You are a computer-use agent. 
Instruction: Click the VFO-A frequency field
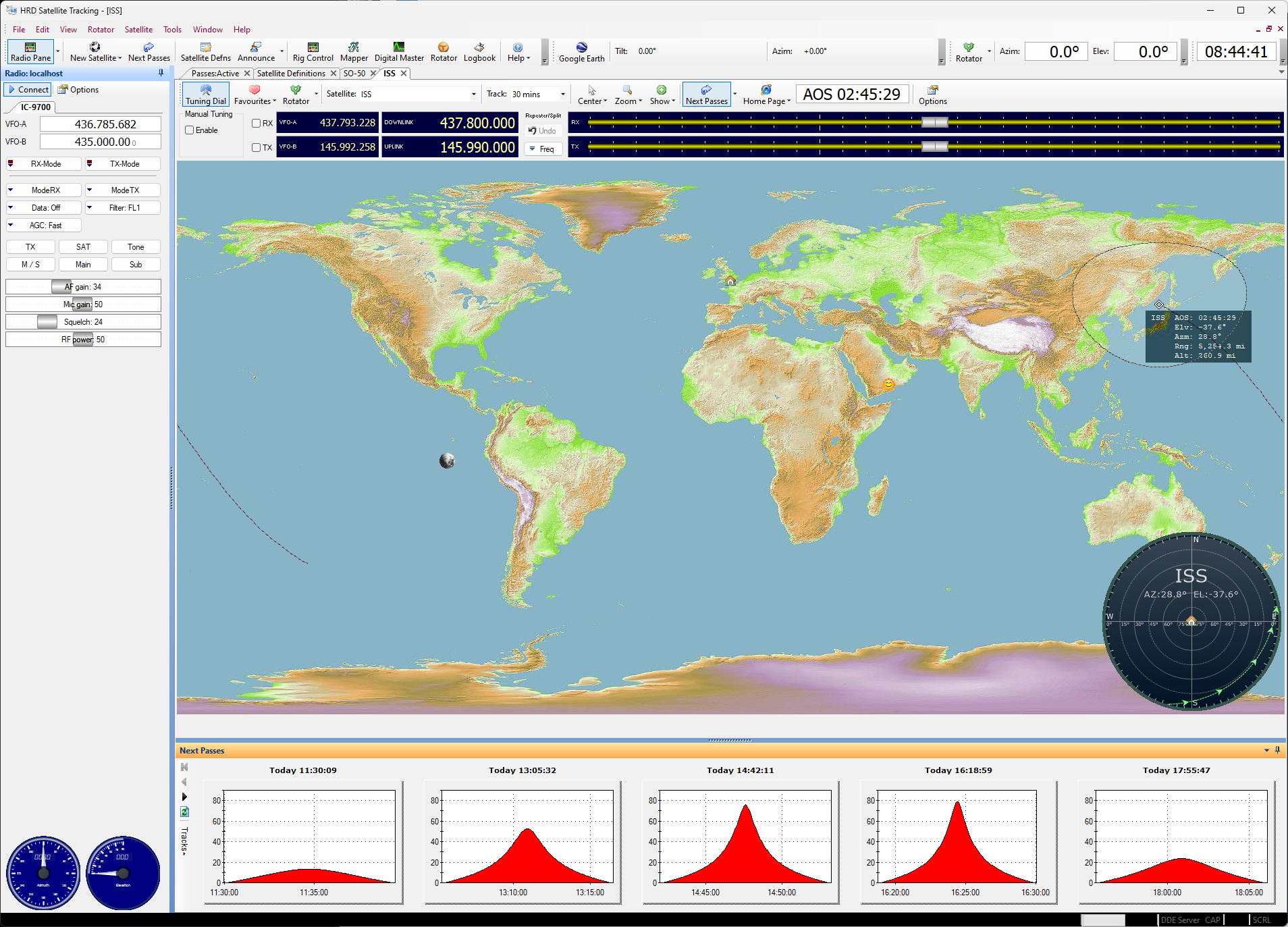pos(100,124)
